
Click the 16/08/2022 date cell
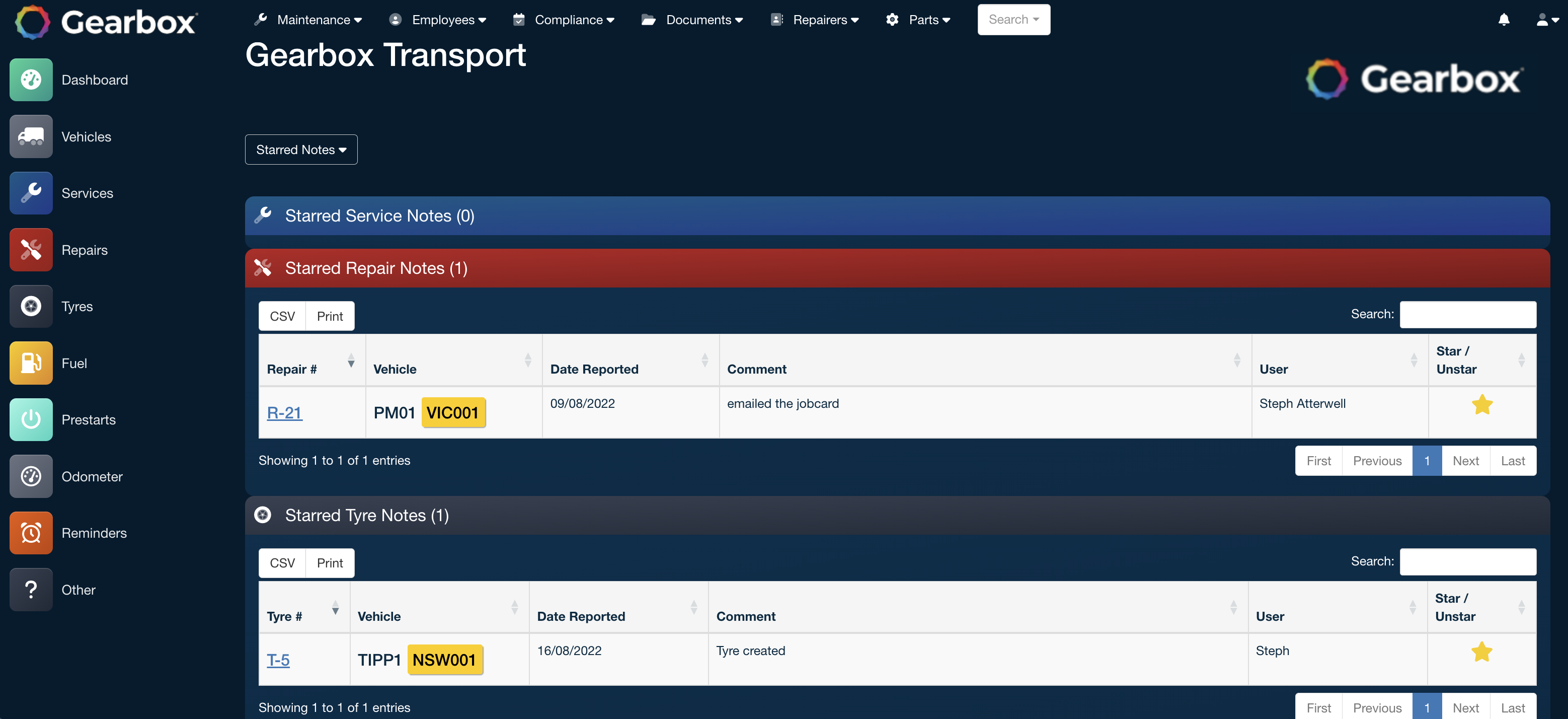click(618, 659)
